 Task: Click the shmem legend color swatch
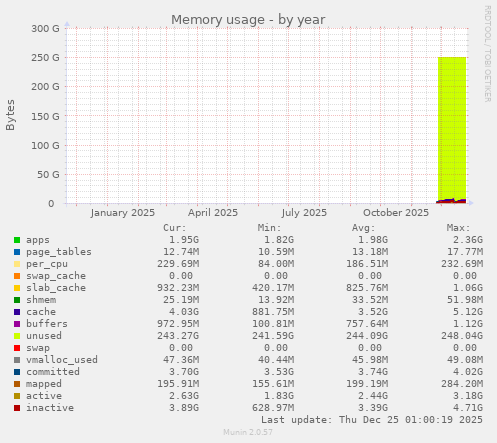[17, 300]
